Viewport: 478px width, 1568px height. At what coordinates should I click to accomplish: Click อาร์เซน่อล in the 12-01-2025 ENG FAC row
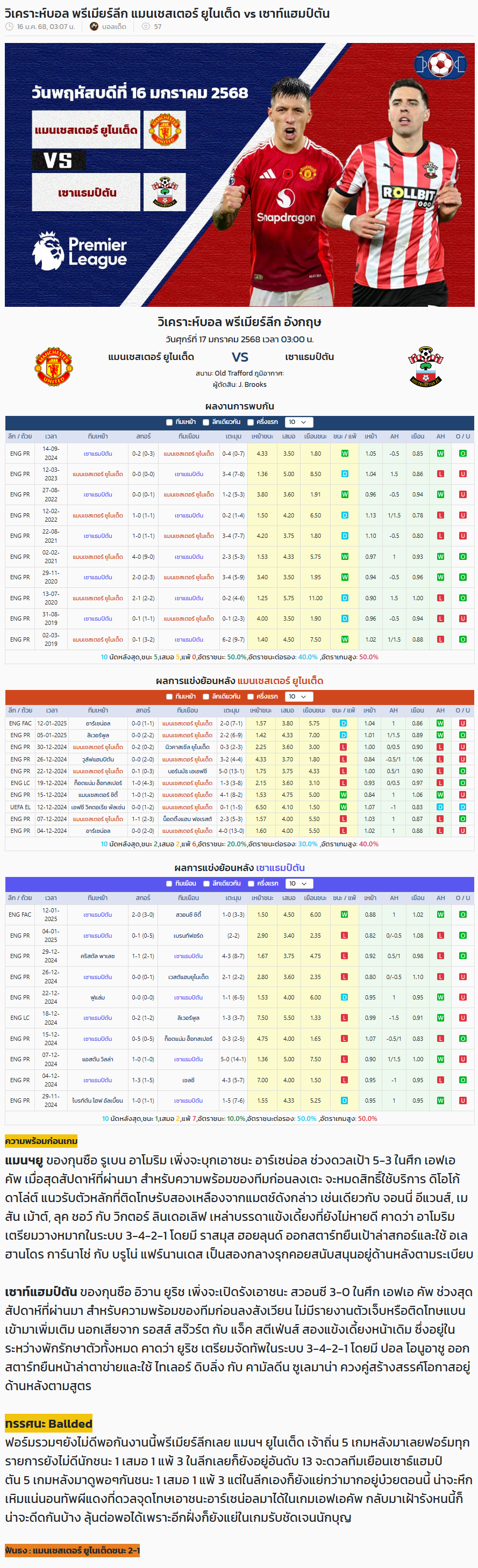coord(98,724)
